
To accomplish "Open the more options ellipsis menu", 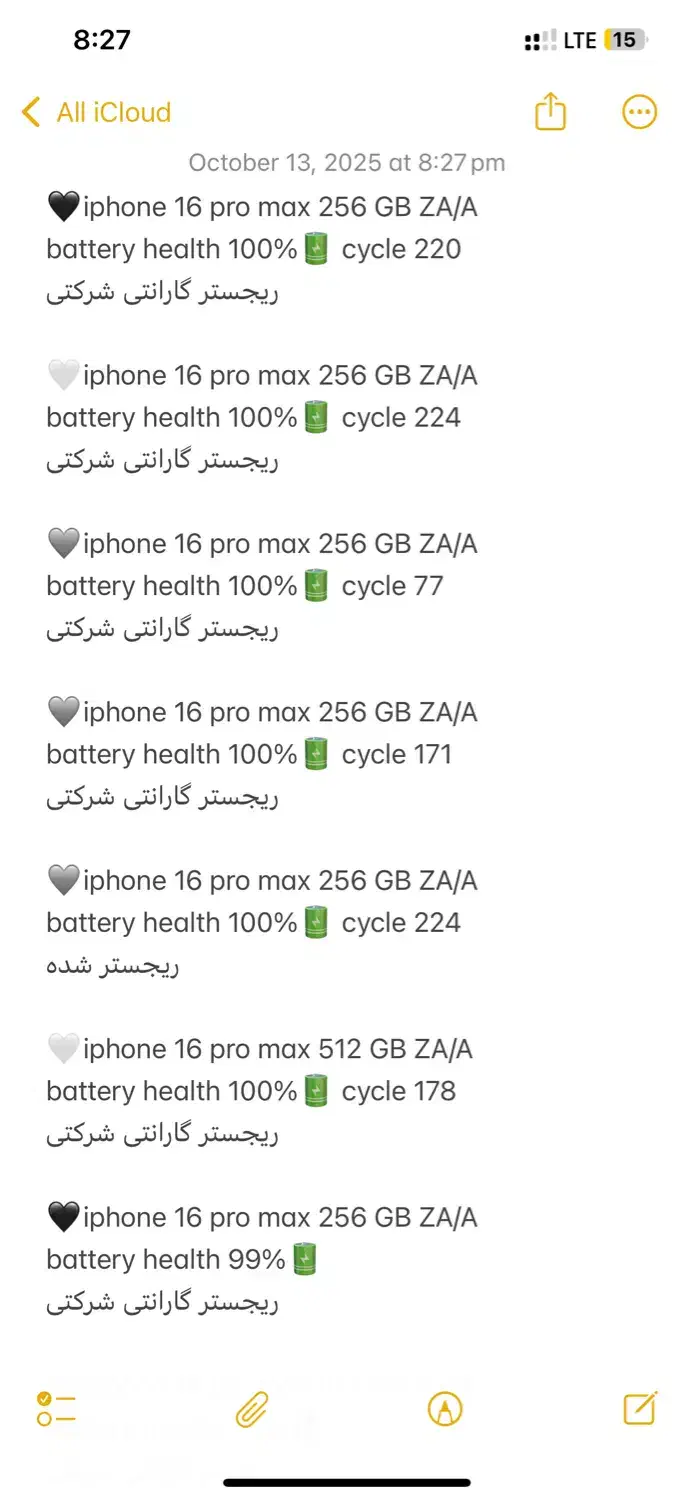I will point(639,112).
